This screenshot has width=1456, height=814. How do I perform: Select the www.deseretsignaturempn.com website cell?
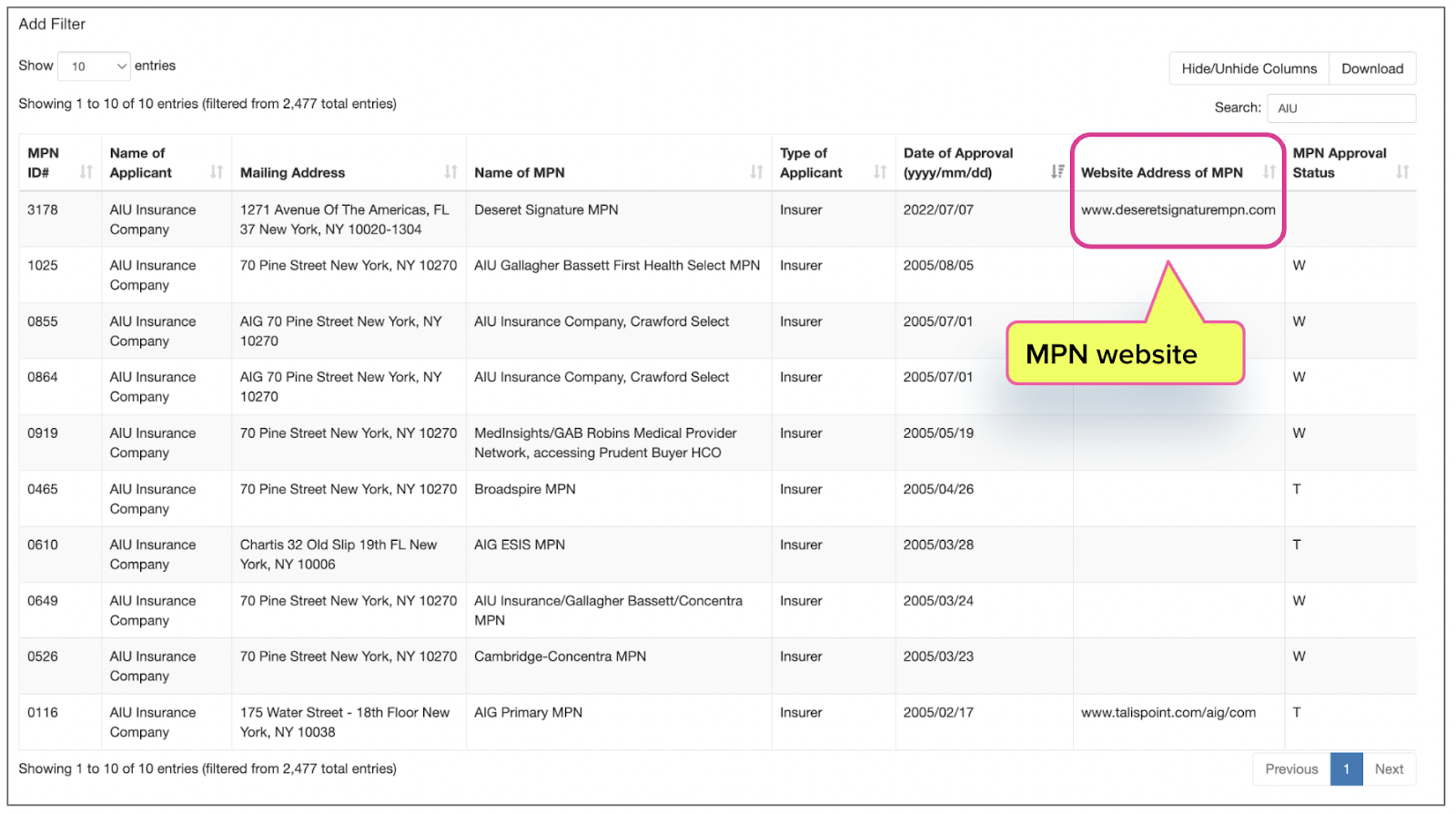pyautogui.click(x=1178, y=210)
